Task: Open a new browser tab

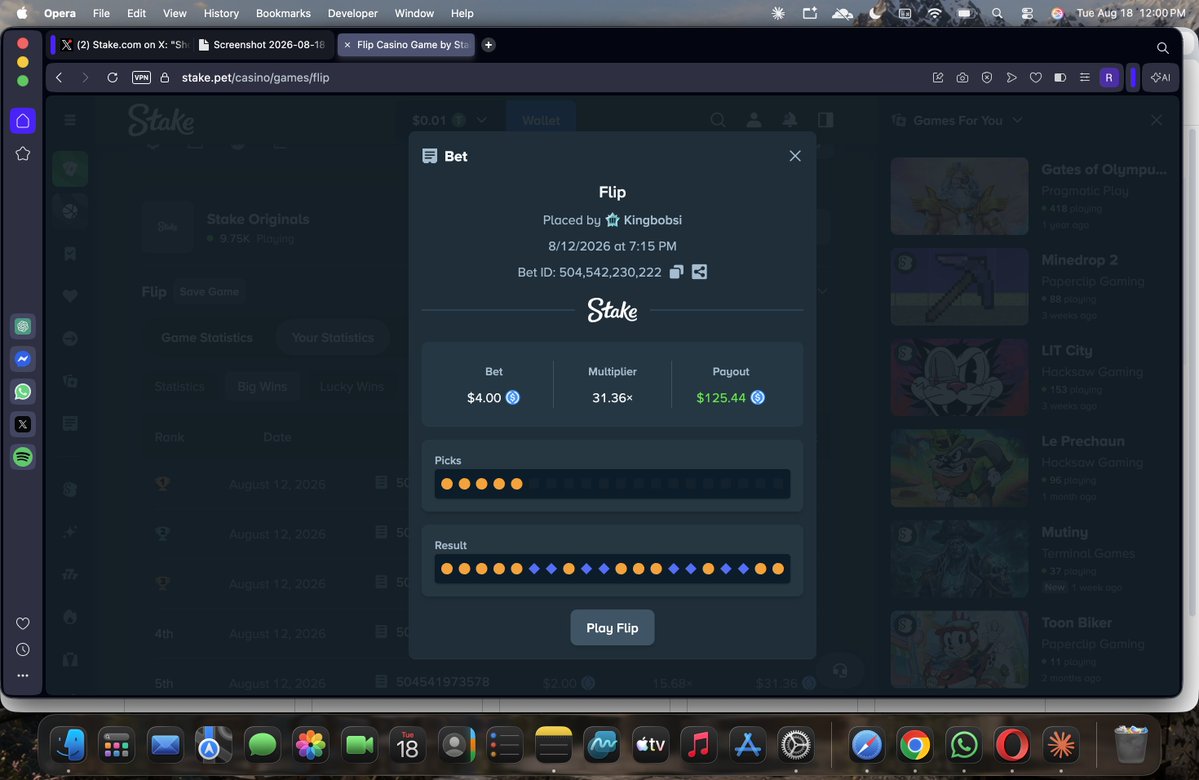Action: coord(488,44)
